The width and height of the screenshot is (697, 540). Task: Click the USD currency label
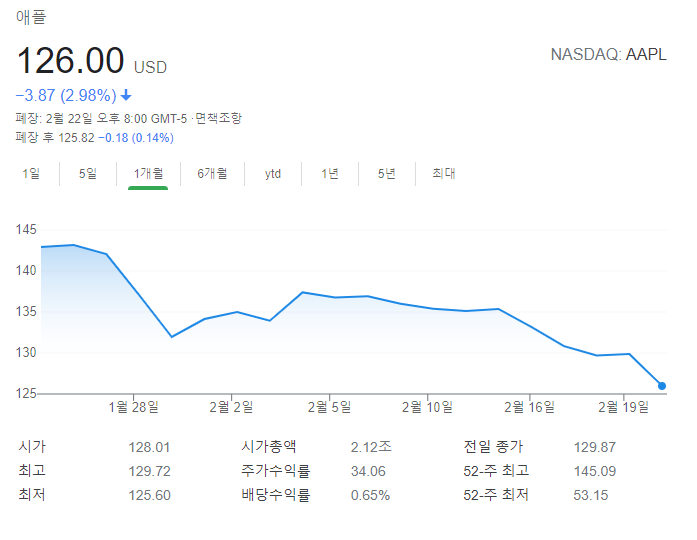pos(150,68)
